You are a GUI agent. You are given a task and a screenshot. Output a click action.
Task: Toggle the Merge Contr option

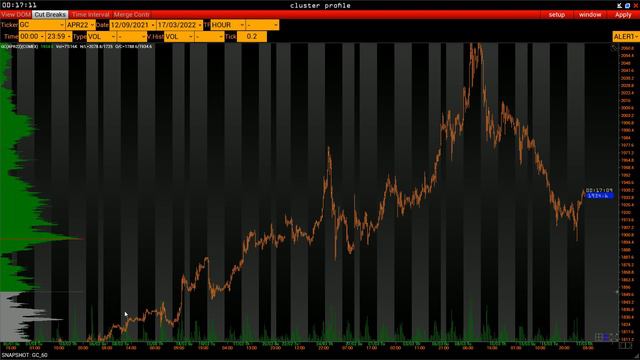[131, 15]
